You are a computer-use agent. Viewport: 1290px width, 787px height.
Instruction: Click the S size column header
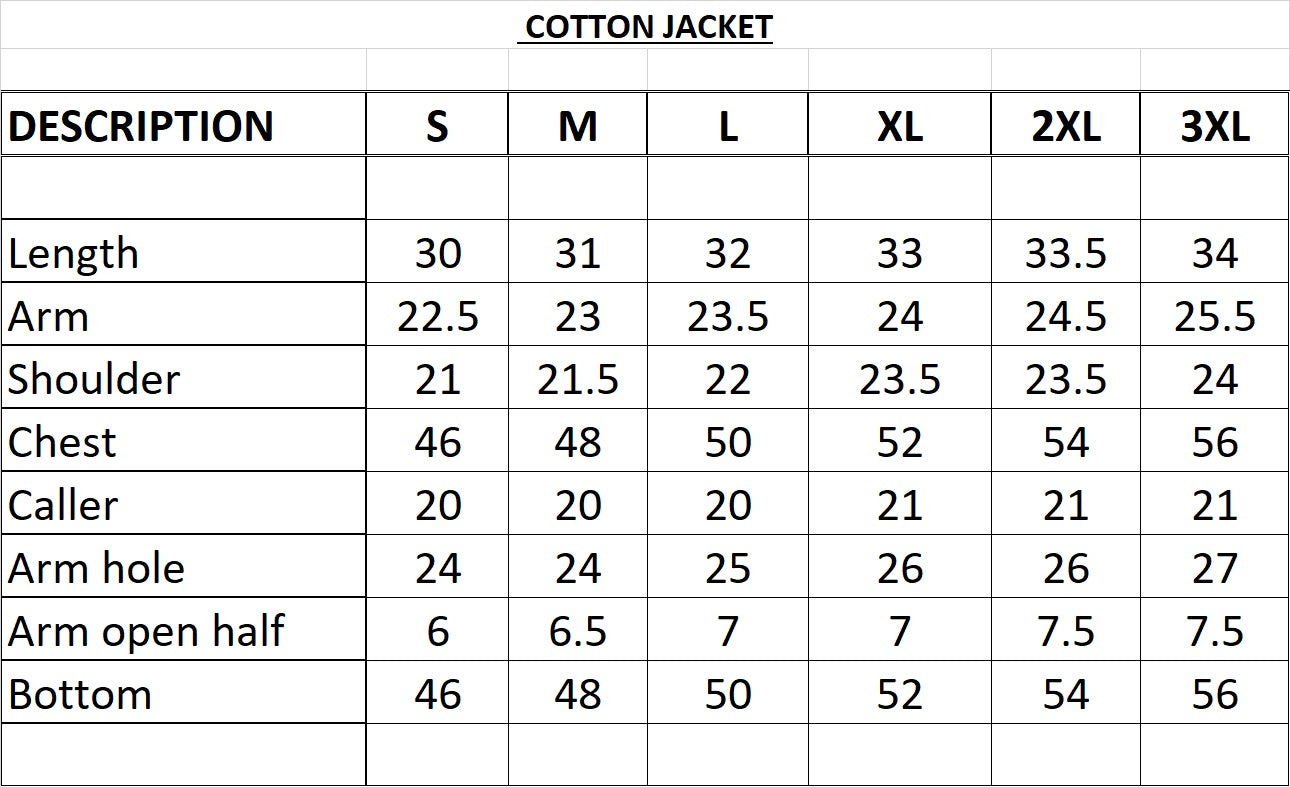pos(437,127)
